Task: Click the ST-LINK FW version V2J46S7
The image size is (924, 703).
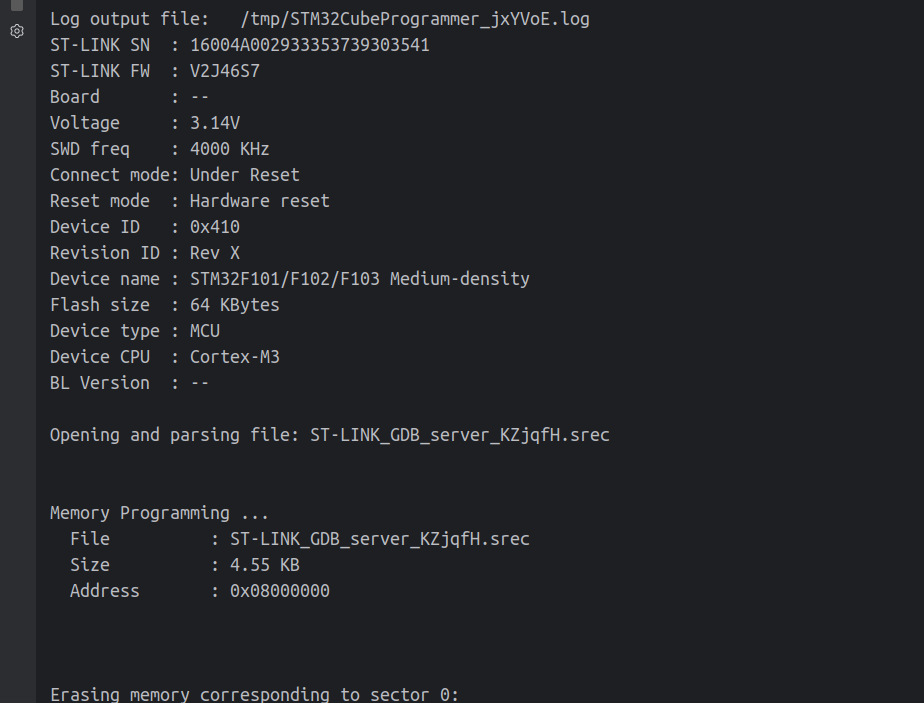Action: (225, 71)
